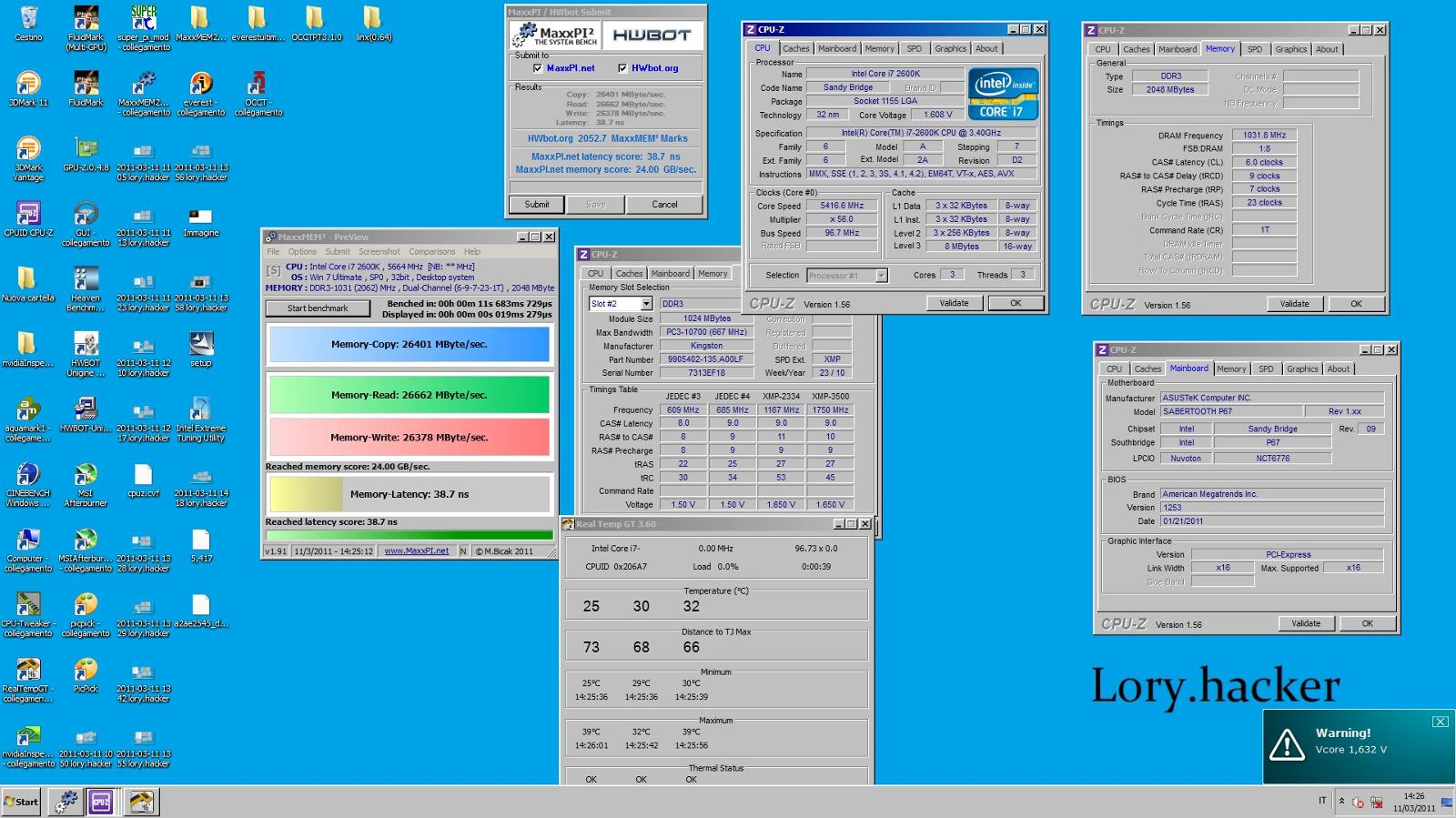Launch PicPick desktop icon
Screen dimensions: 1456x818
(86, 674)
